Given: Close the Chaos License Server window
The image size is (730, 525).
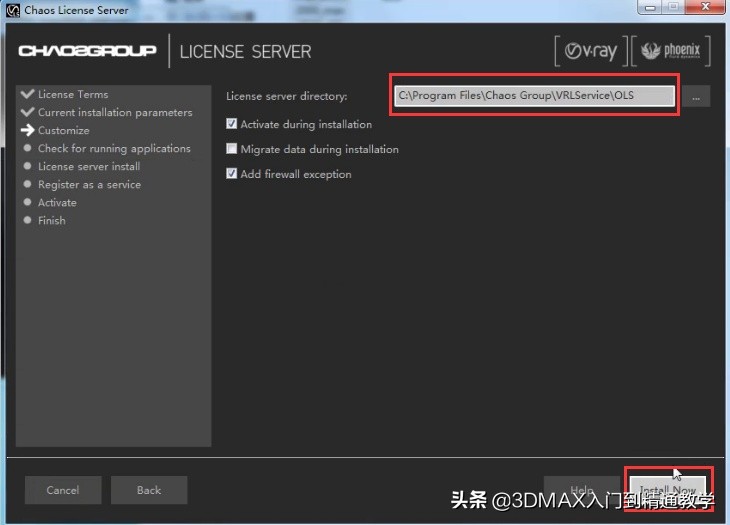Looking at the screenshot, I should coord(705,7).
